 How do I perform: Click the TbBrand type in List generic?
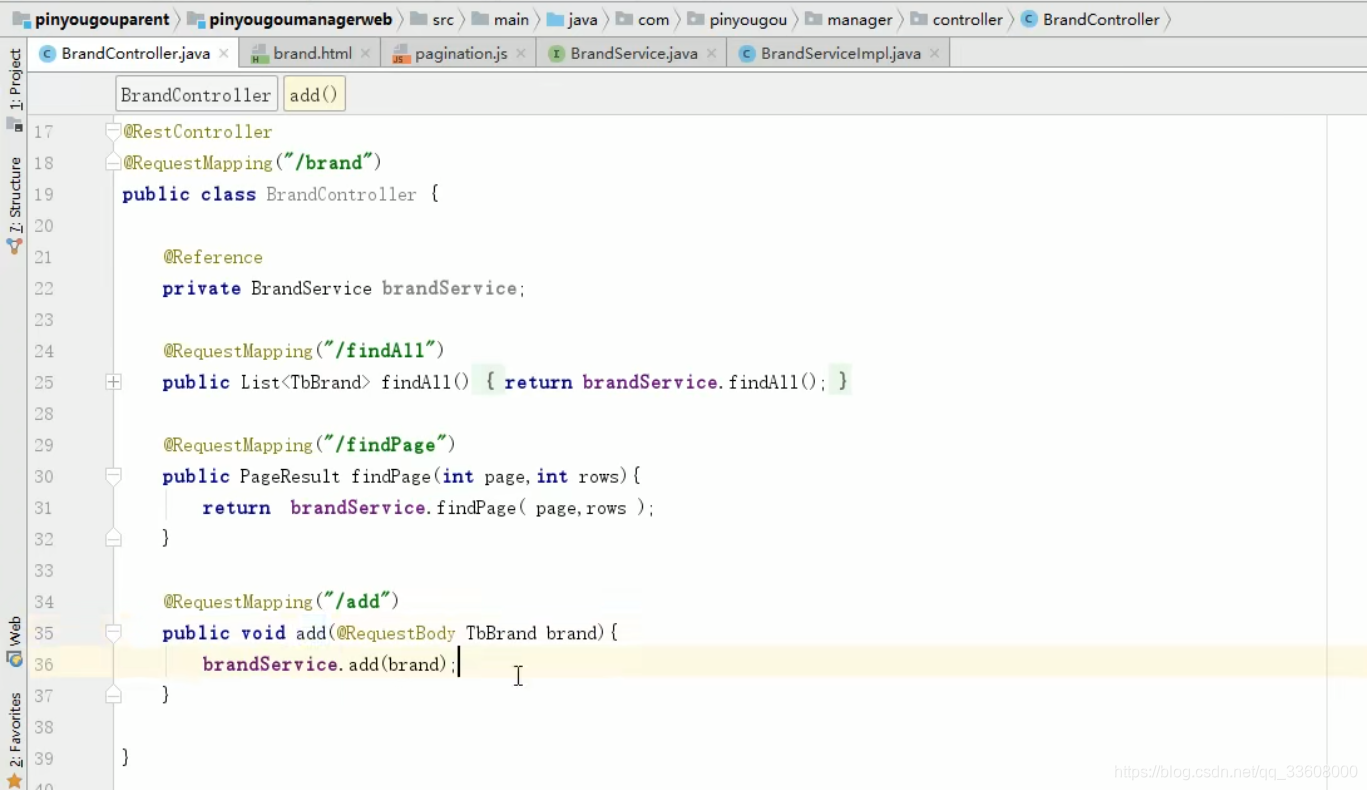click(330, 382)
